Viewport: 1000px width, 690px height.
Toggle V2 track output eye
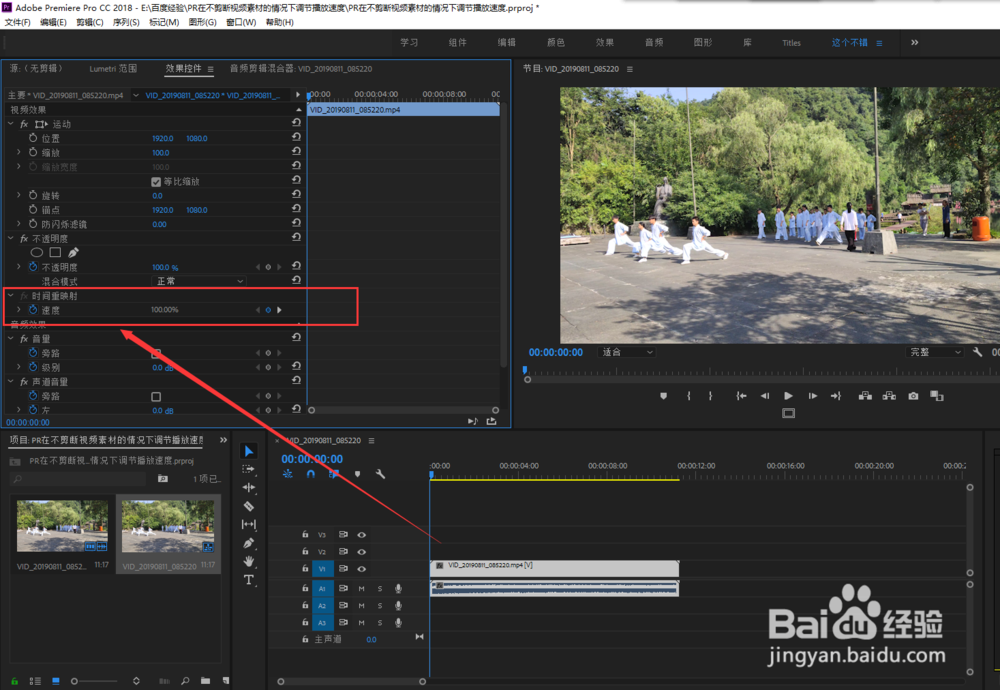coord(362,552)
